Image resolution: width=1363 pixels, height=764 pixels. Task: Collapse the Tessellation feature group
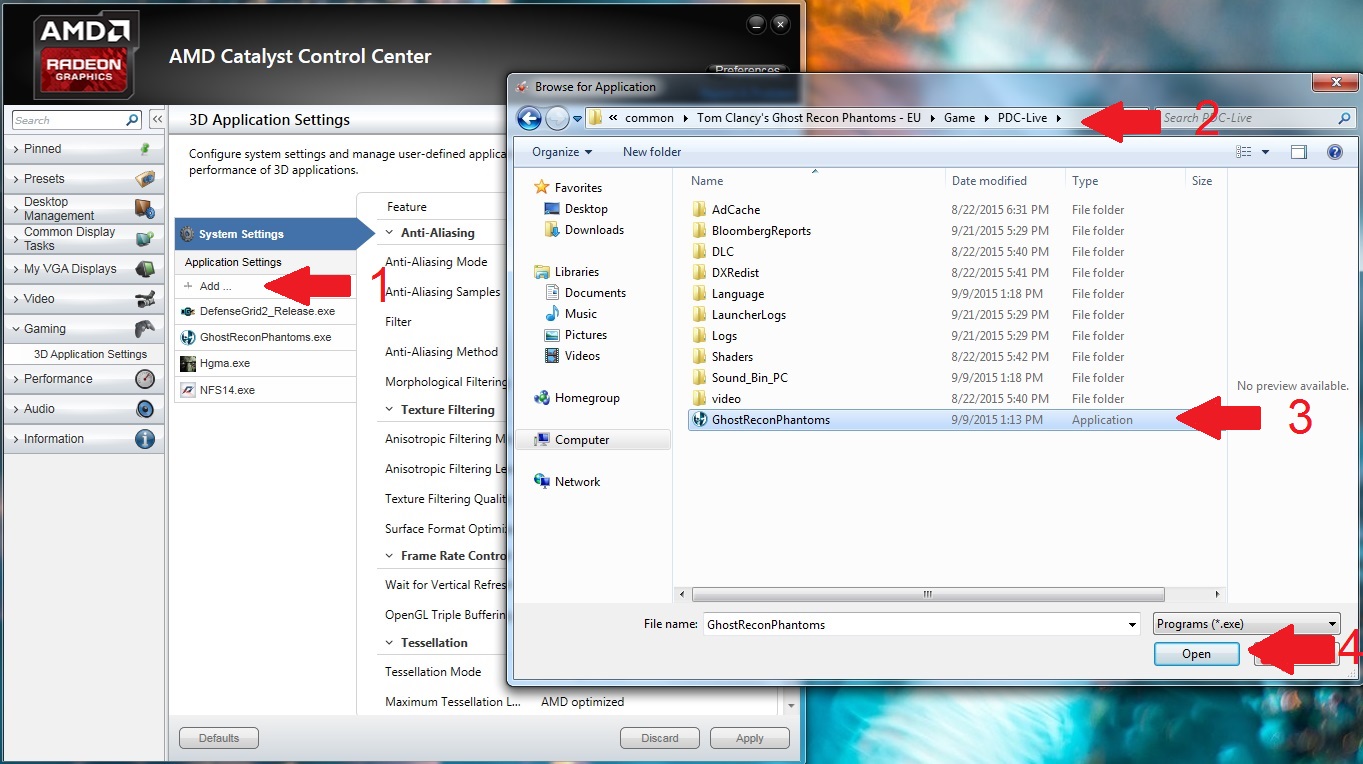coord(390,643)
